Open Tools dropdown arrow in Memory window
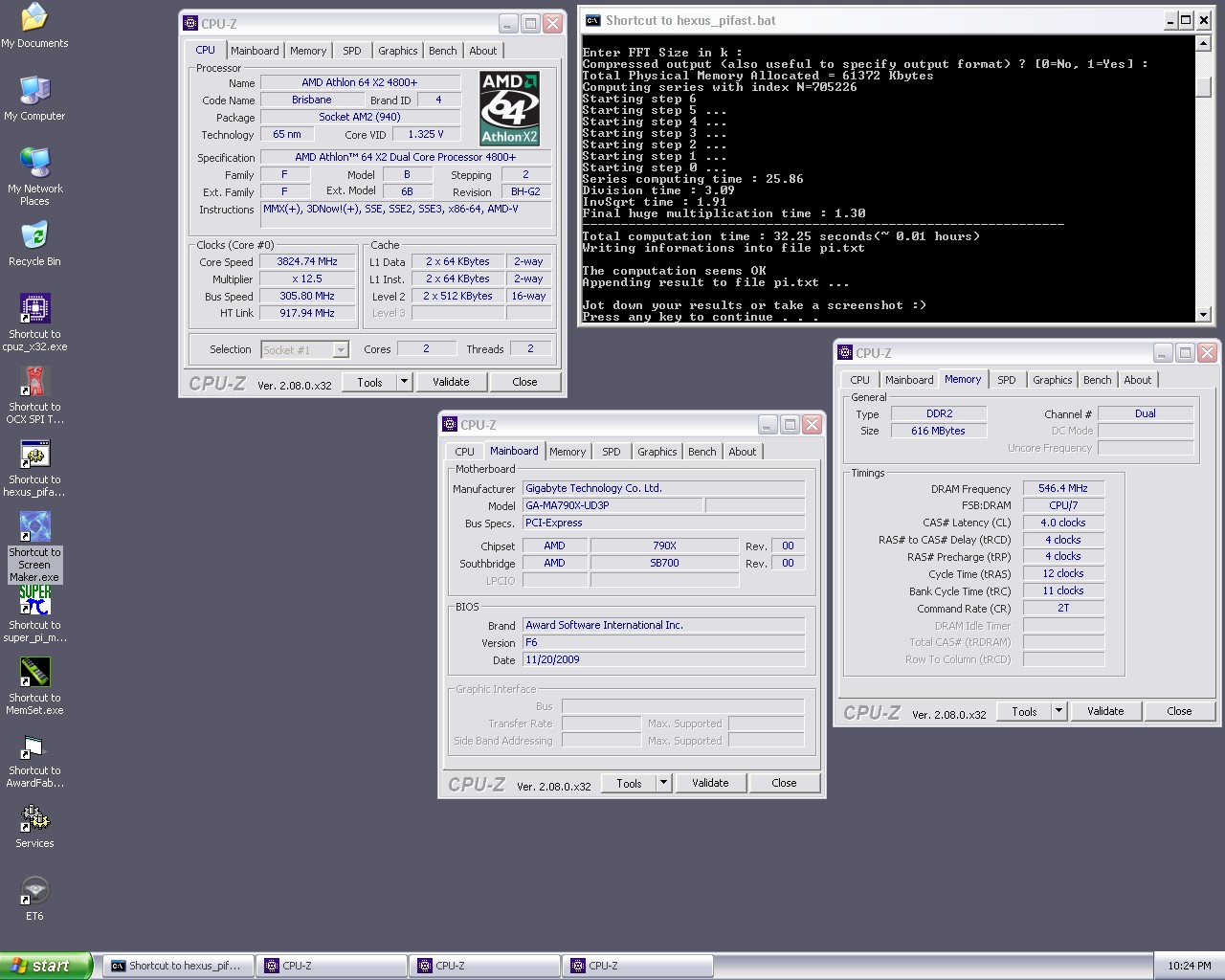This screenshot has width=1225, height=980. pyautogui.click(x=1058, y=711)
